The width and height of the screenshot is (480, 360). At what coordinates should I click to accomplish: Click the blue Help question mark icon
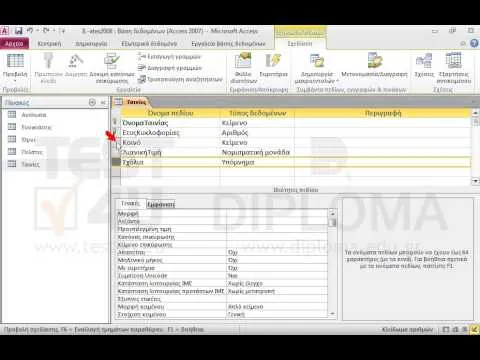[x=474, y=43]
